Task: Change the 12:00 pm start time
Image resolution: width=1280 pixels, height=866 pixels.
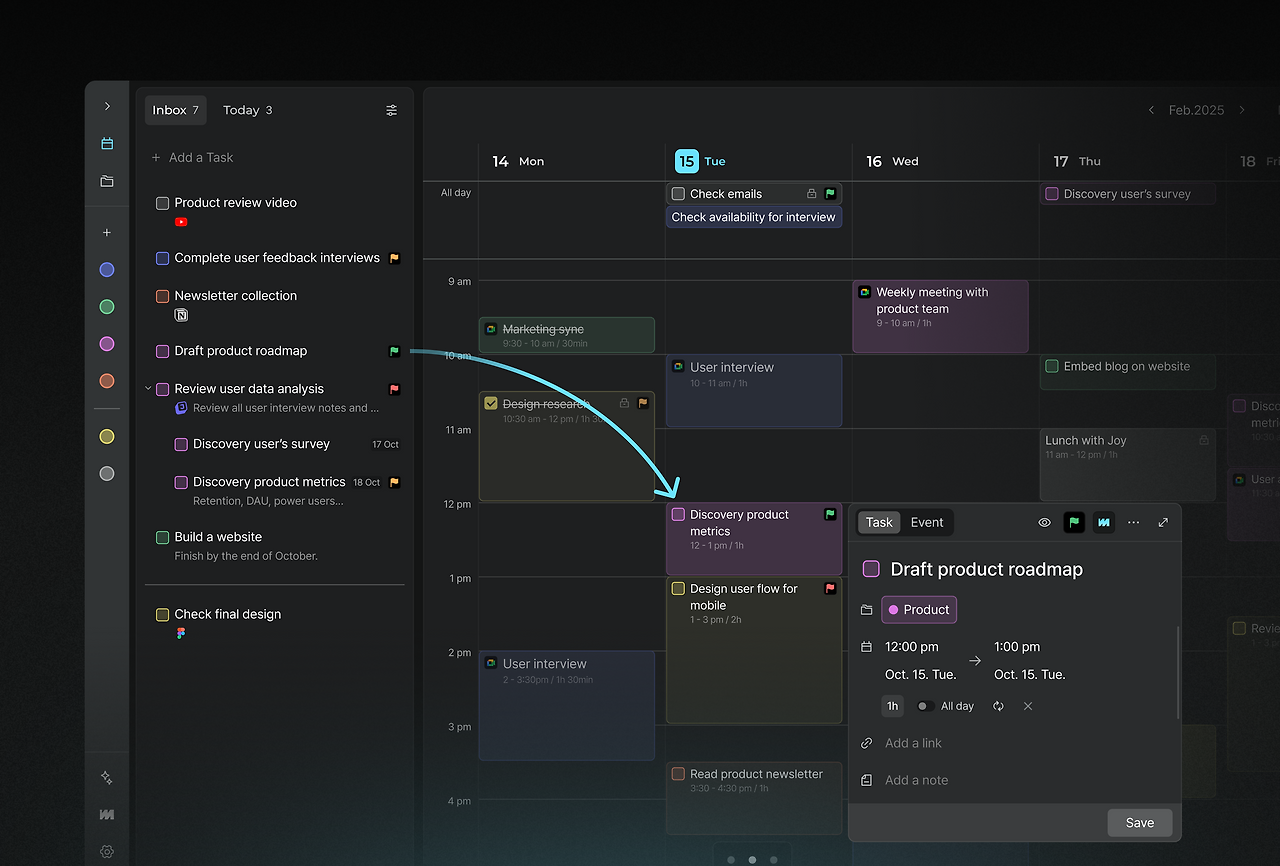Action: [x=912, y=647]
